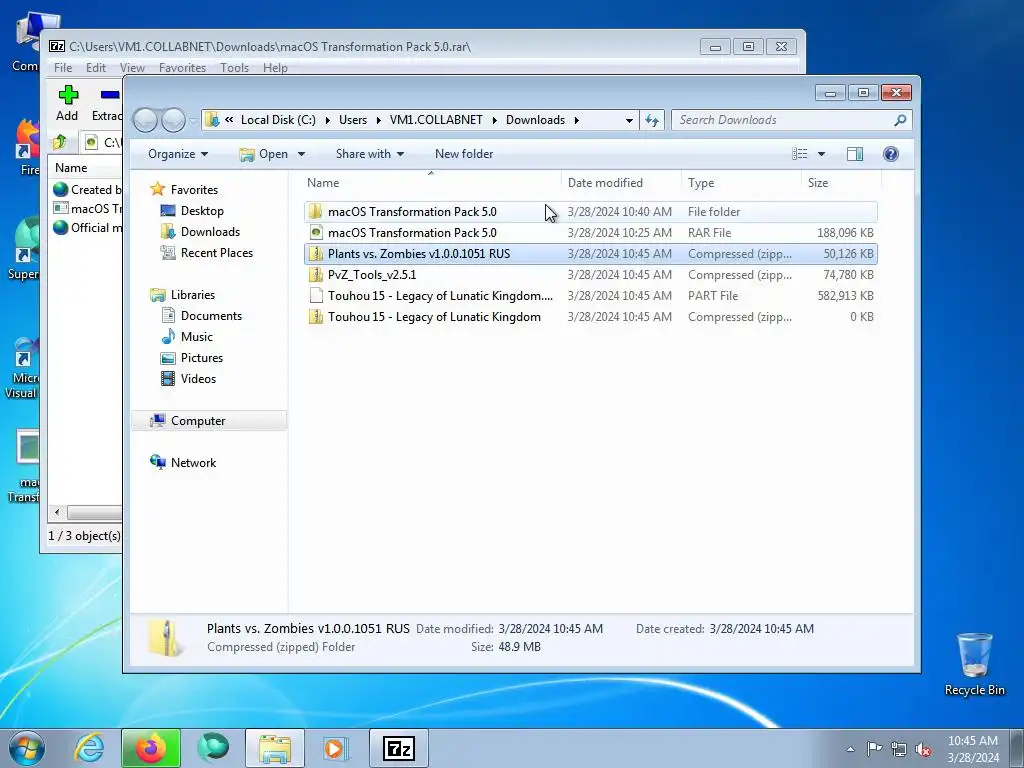Select the macOS Transformation Pack 5.0 RAR file
This screenshot has width=1024, height=768.
tap(590, 232)
